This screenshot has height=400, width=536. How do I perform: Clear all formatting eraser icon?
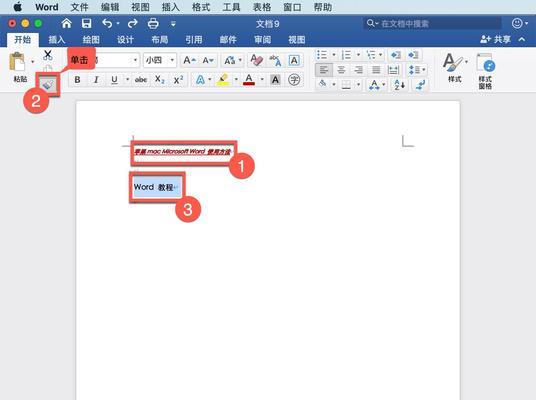tap(256, 60)
